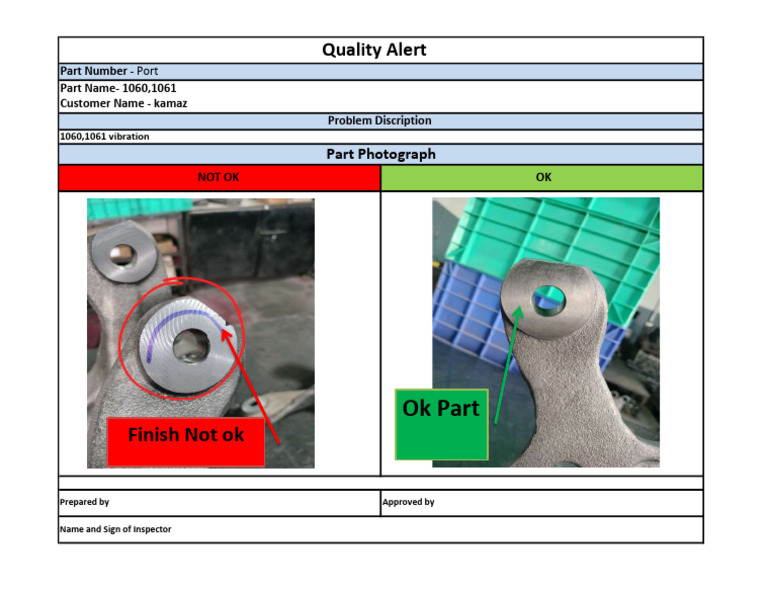The image size is (768, 594).
Task: Click the 'Prepared by' cell
Action: pos(219,502)
